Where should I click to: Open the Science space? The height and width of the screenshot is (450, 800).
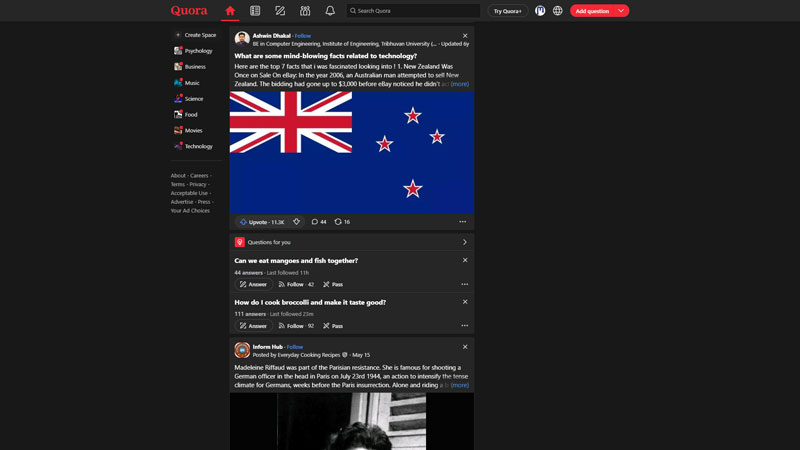(x=188, y=98)
